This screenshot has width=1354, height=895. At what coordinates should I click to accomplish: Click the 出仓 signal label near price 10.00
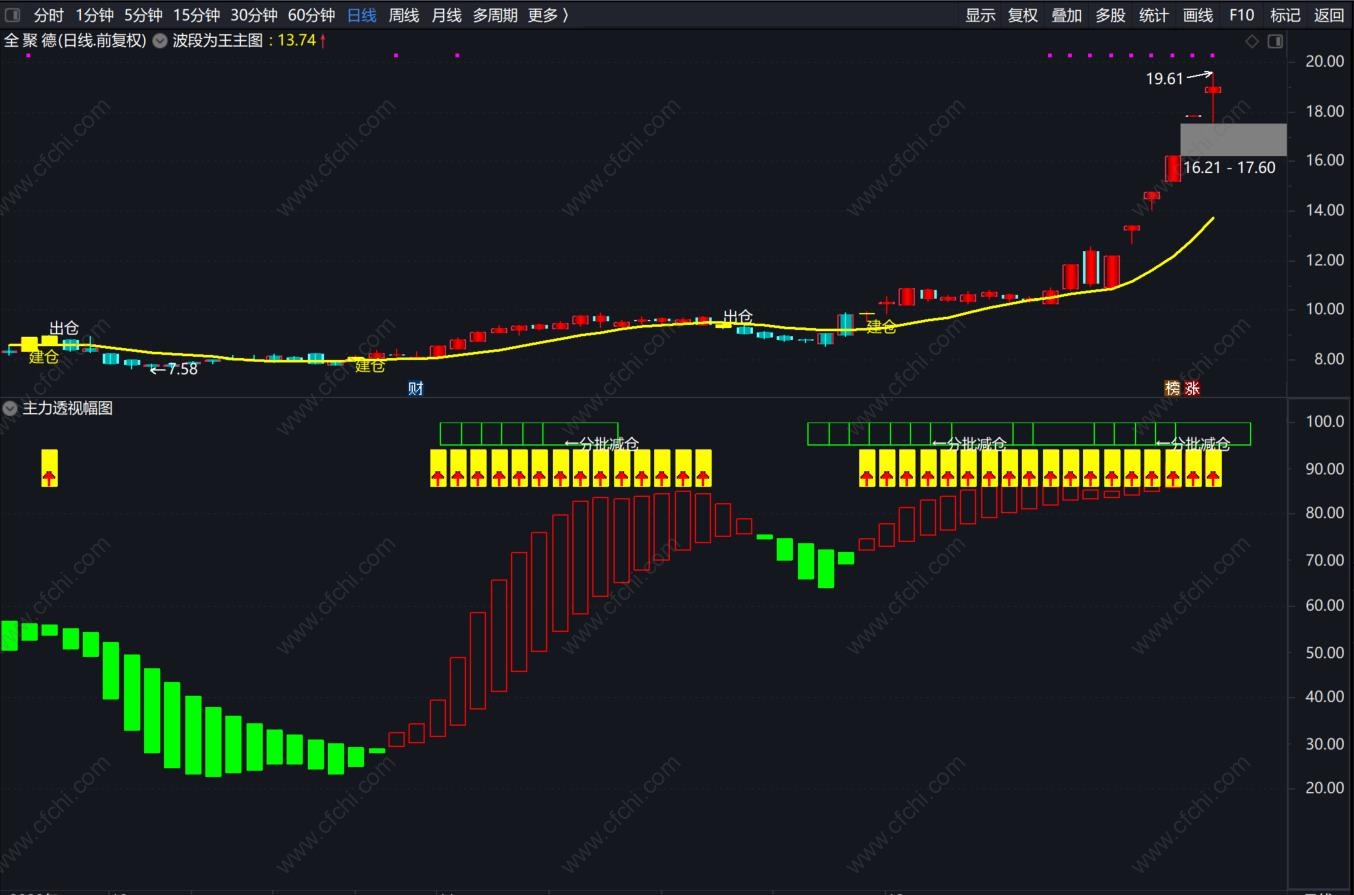tap(738, 317)
